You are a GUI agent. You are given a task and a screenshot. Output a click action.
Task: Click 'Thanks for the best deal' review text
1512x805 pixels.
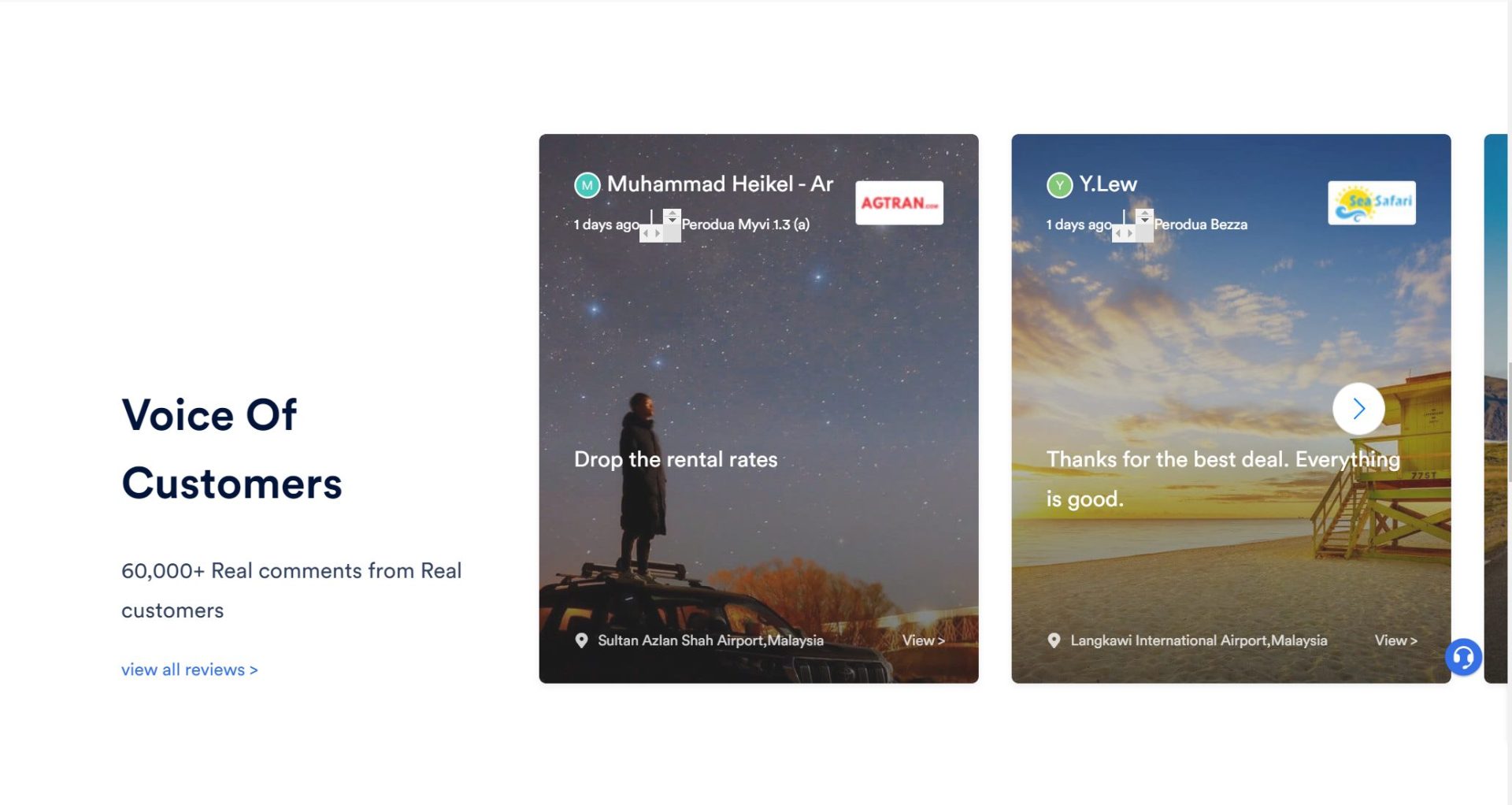click(x=1223, y=479)
